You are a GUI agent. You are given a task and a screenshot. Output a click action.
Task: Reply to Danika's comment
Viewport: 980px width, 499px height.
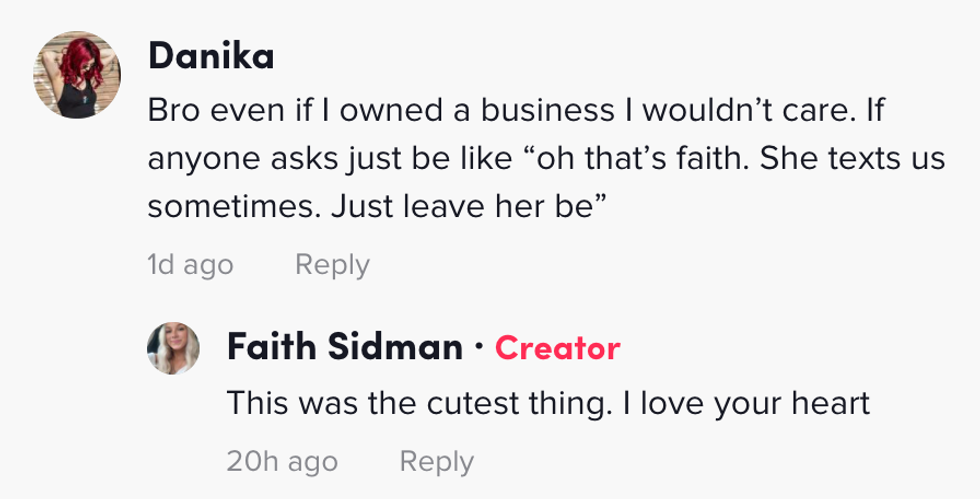332,265
